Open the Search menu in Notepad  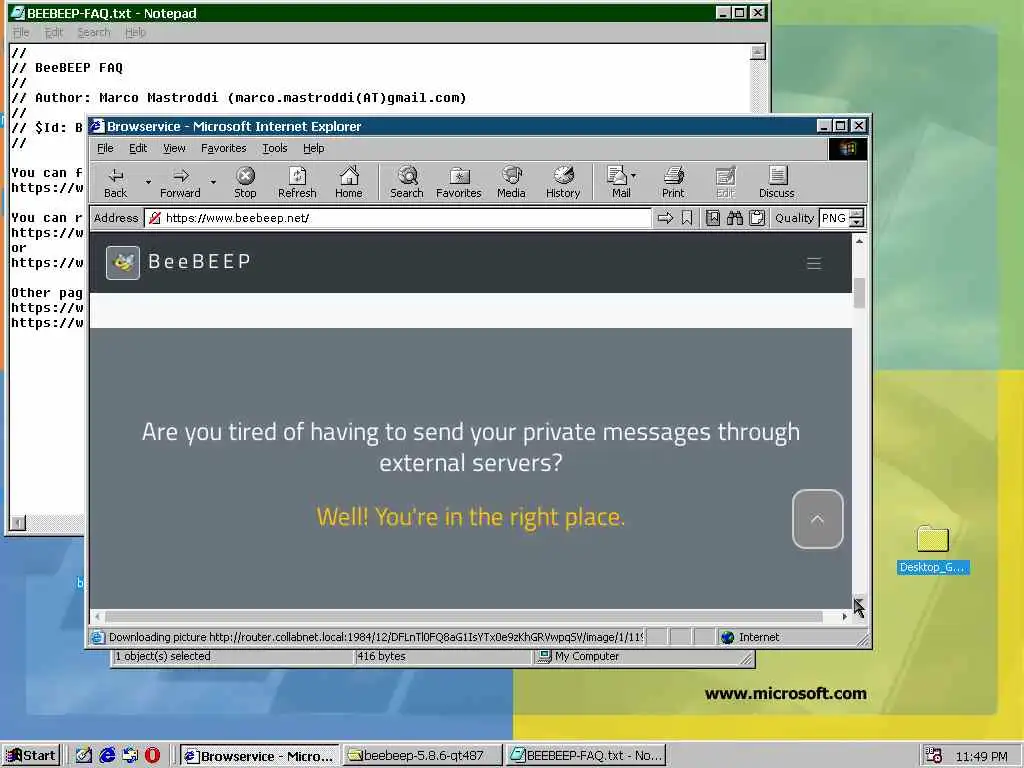94,32
